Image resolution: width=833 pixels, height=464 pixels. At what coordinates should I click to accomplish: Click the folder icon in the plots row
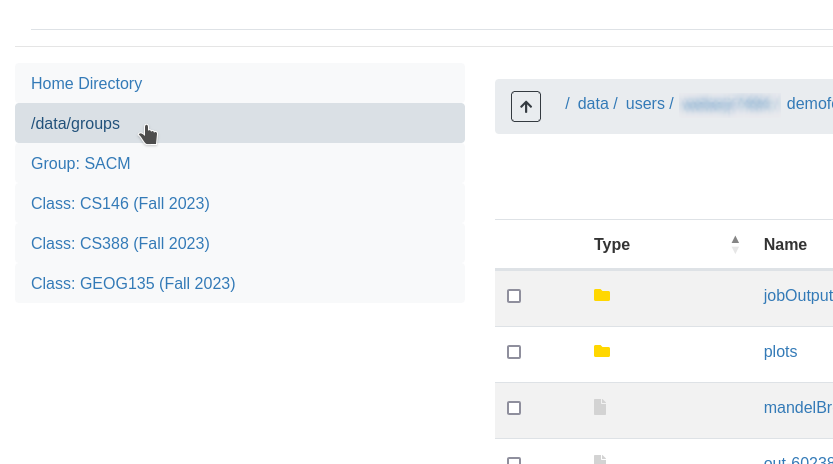[x=601, y=351]
